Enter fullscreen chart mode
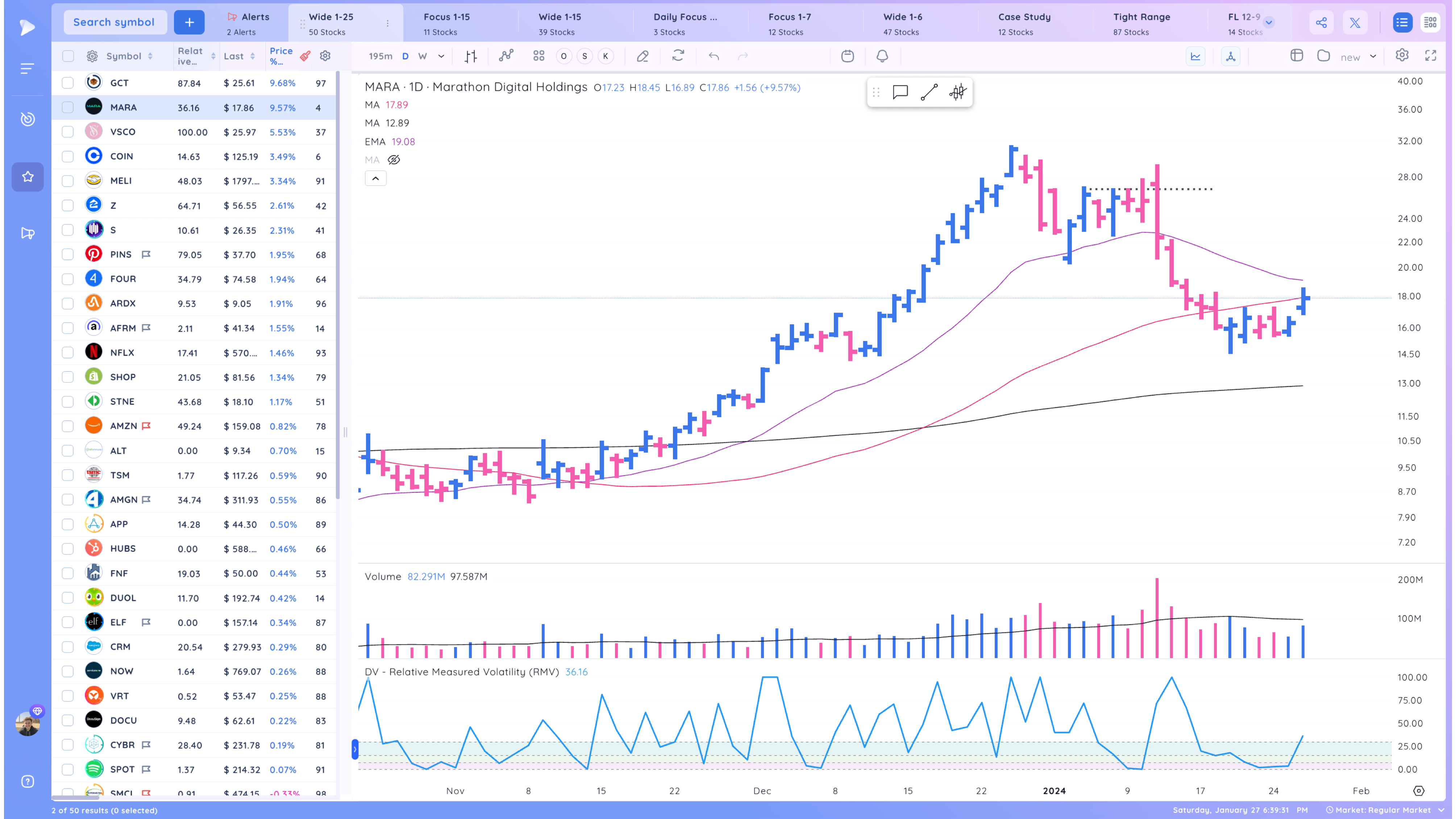Screen dimensions: 1456x819 click(x=1431, y=55)
